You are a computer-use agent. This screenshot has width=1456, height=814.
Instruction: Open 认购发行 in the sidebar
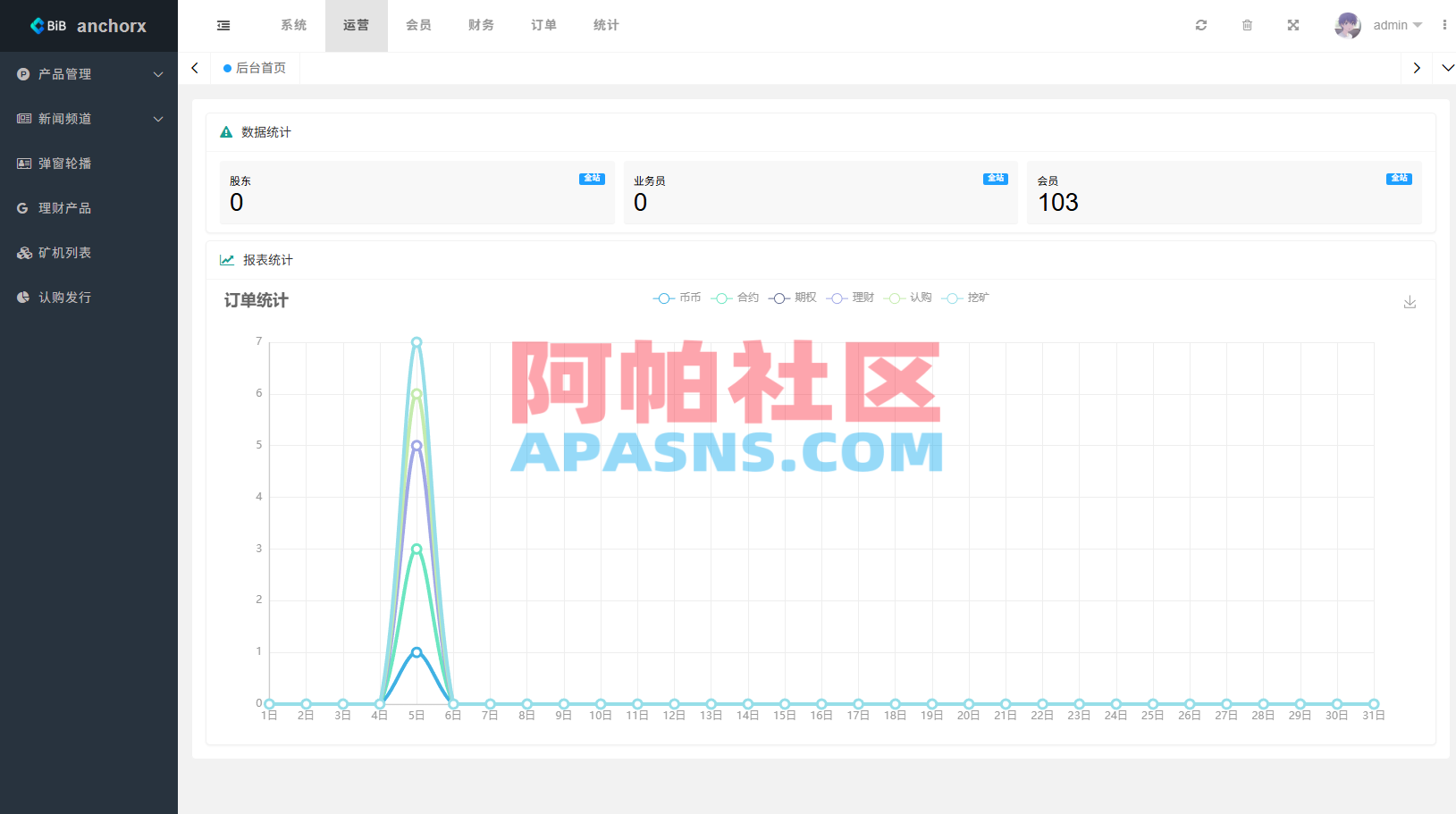tap(88, 298)
